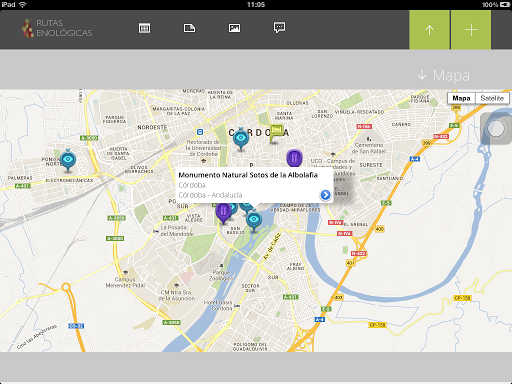512x384 pixels.
Task: Tap the Rutas Enológicas logo
Action: coord(57,28)
